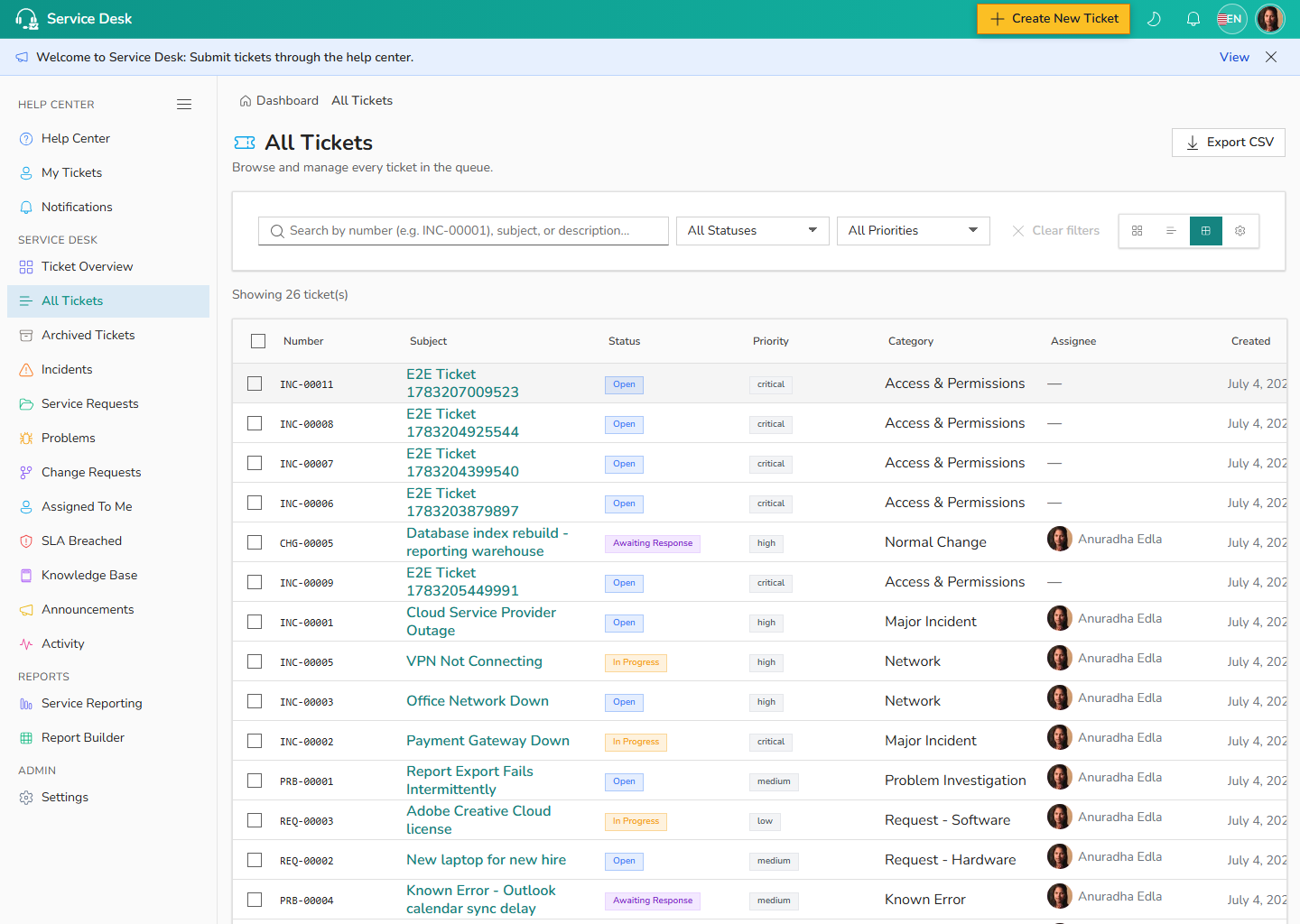Open the user avatar menu
Viewport: 1300px width, 924px height.
pyautogui.click(x=1270, y=19)
